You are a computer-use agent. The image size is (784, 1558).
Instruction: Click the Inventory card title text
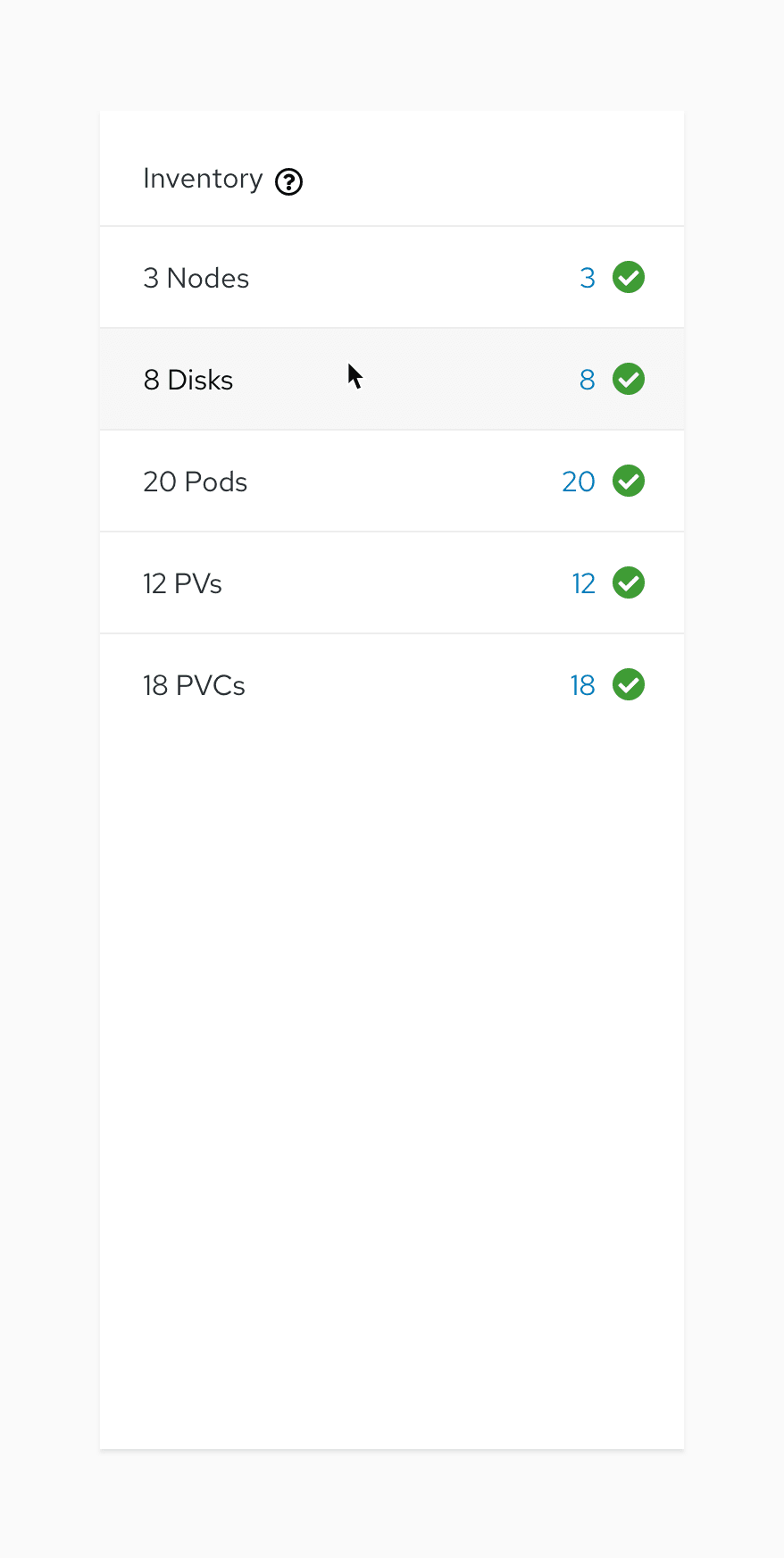203,179
